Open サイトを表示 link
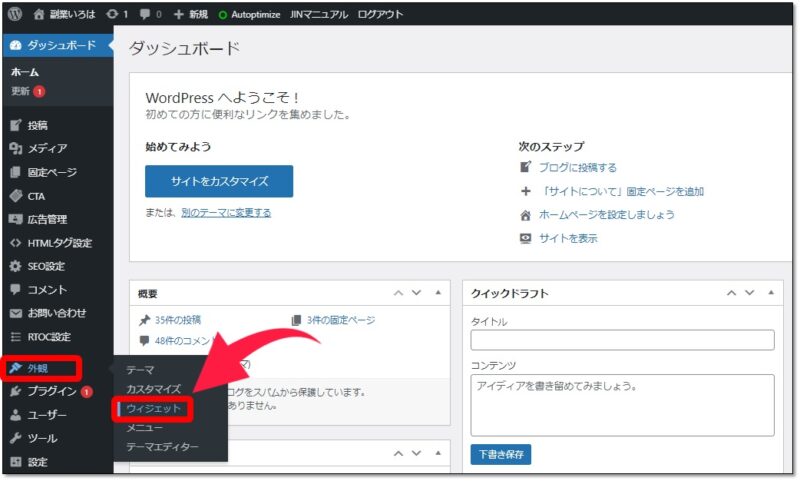 (x=568, y=238)
